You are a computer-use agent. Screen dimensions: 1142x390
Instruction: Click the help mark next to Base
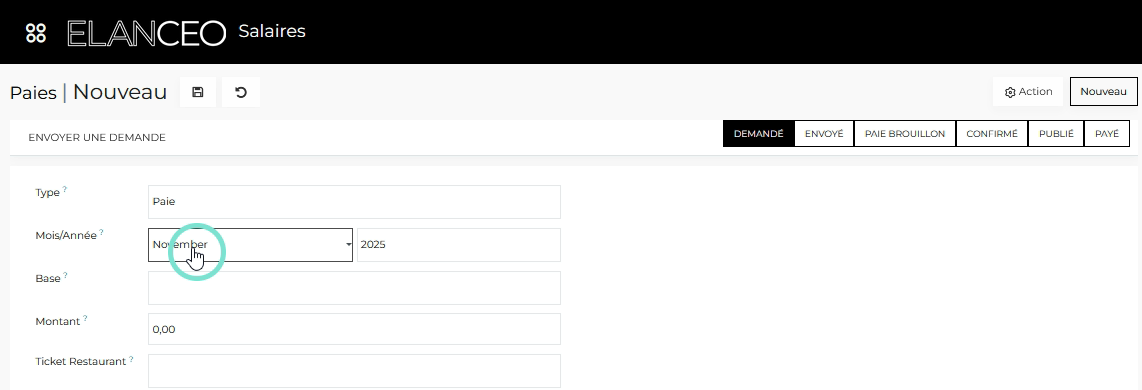65,275
